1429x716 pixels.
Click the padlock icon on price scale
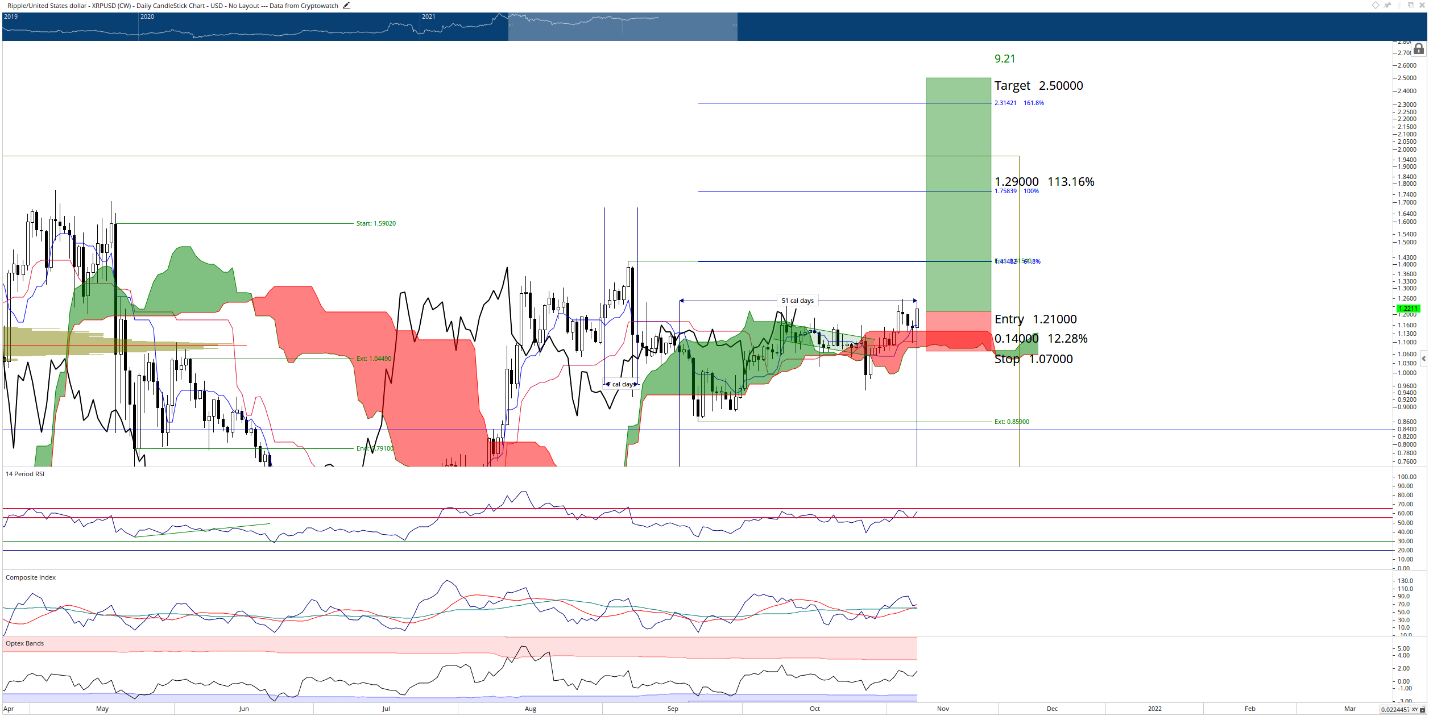coord(1419,48)
